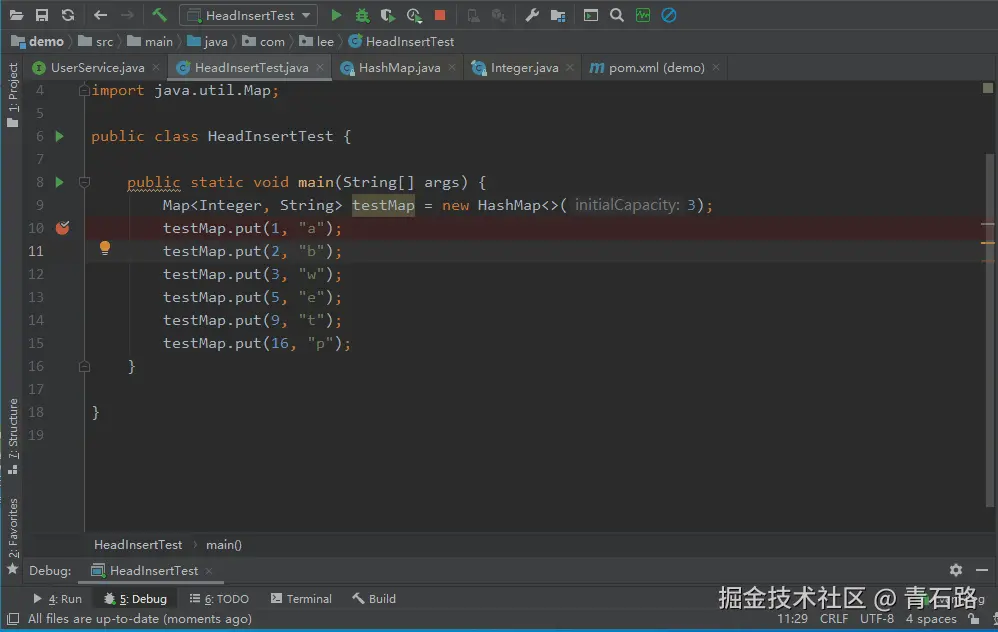Collapse main method fold marker at line 8
The height and width of the screenshot is (632, 998).
coord(84,183)
